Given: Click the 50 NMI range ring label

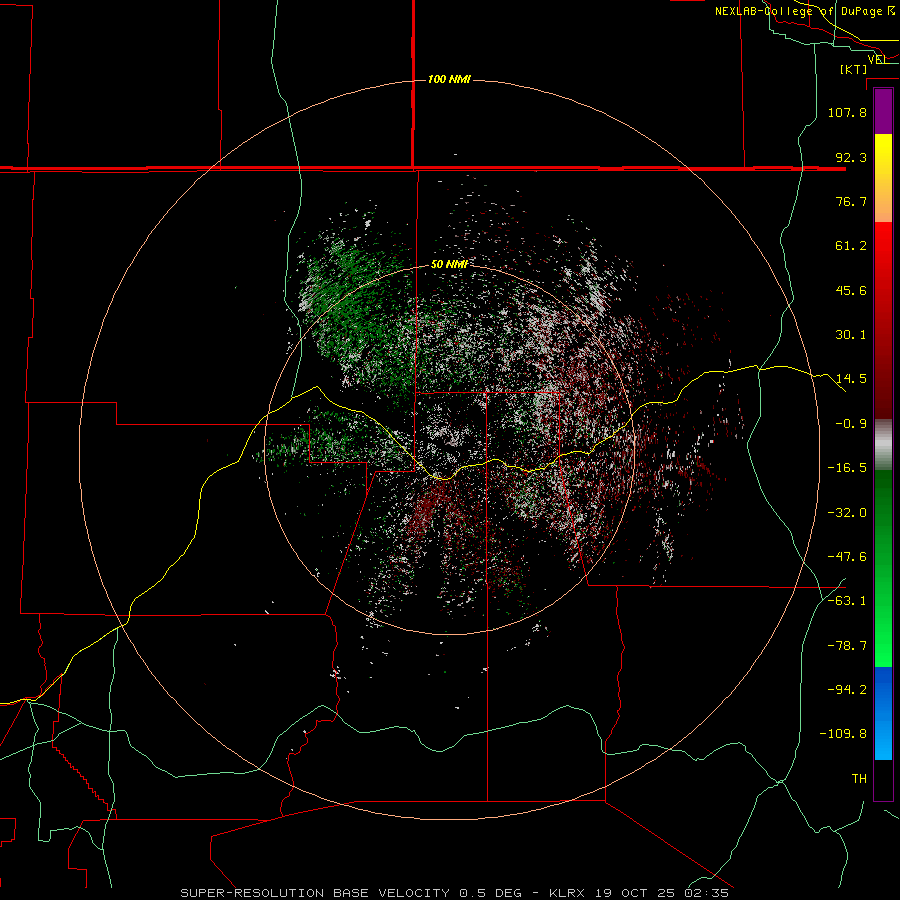Looking at the screenshot, I should pyautogui.click(x=449, y=264).
